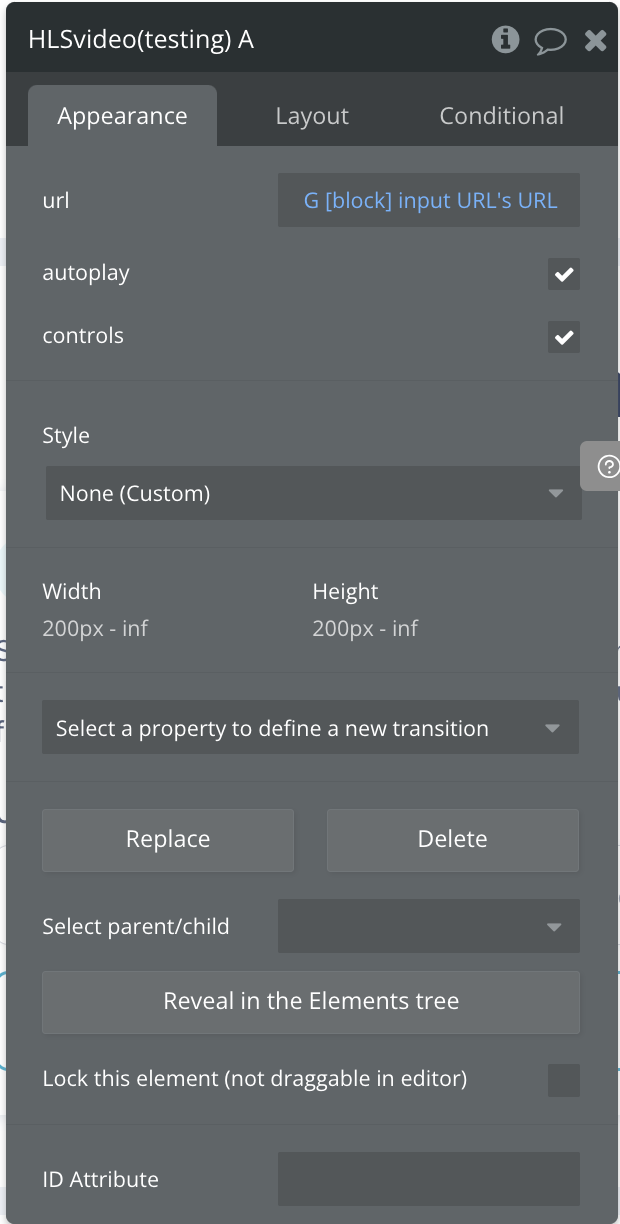Open the Style dropdown
The width and height of the screenshot is (620, 1224).
(313, 493)
